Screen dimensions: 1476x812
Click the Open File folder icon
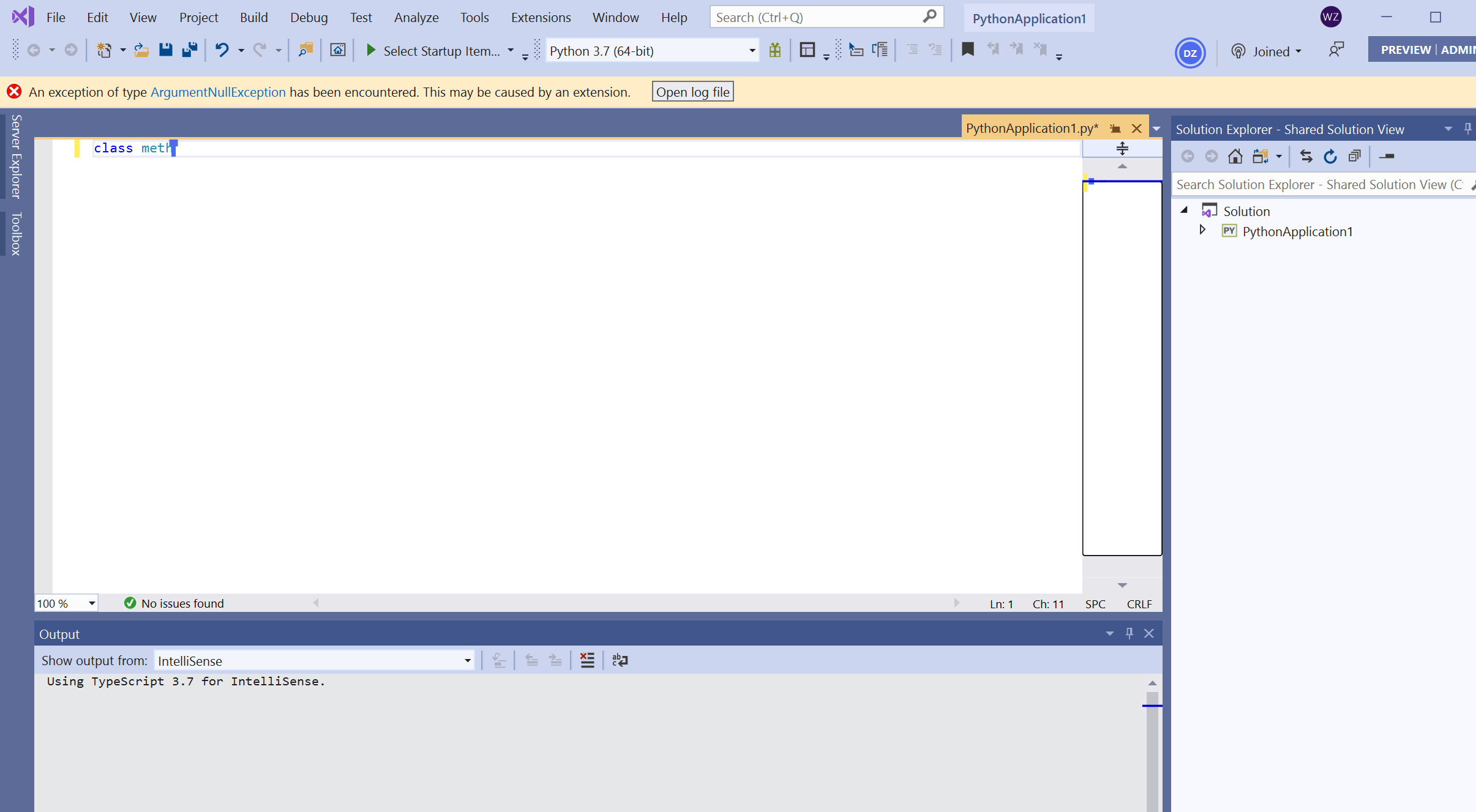pos(141,50)
